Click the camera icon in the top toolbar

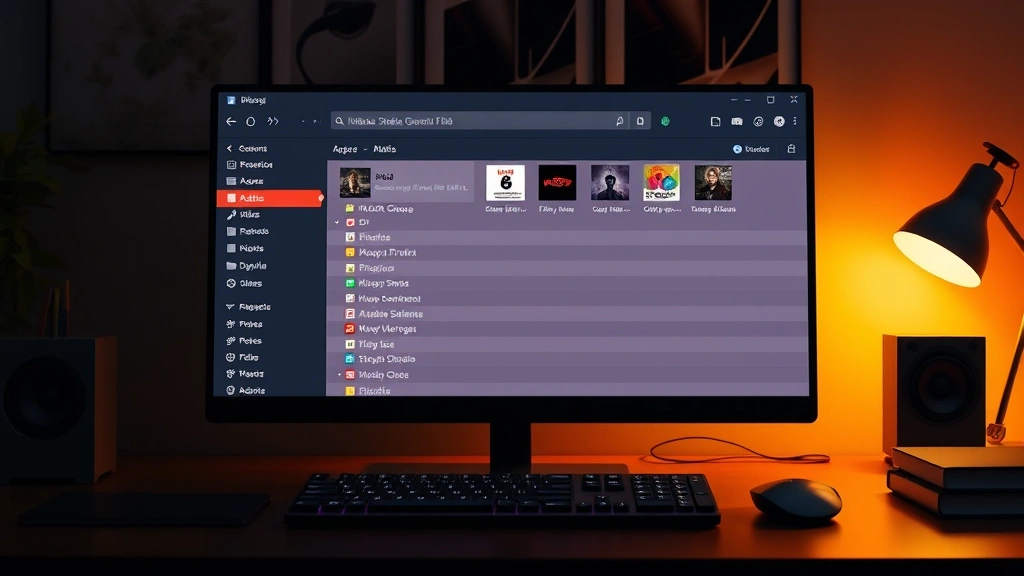click(737, 121)
